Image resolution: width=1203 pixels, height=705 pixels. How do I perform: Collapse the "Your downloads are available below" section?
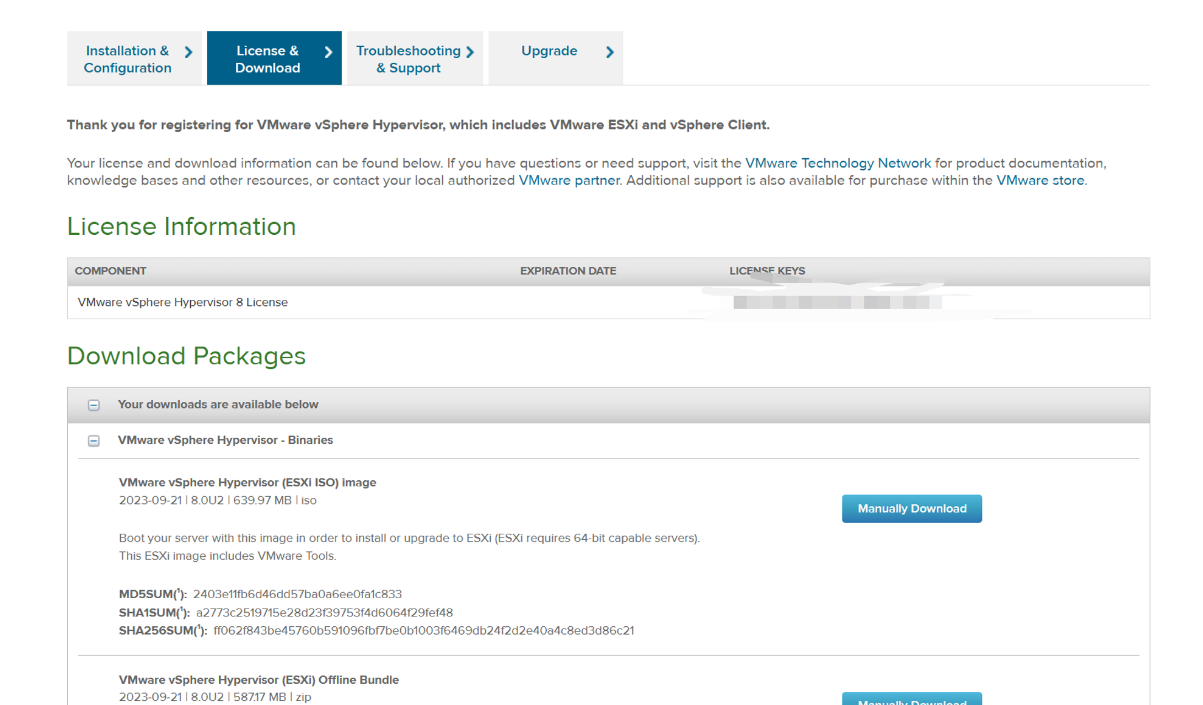pos(94,405)
